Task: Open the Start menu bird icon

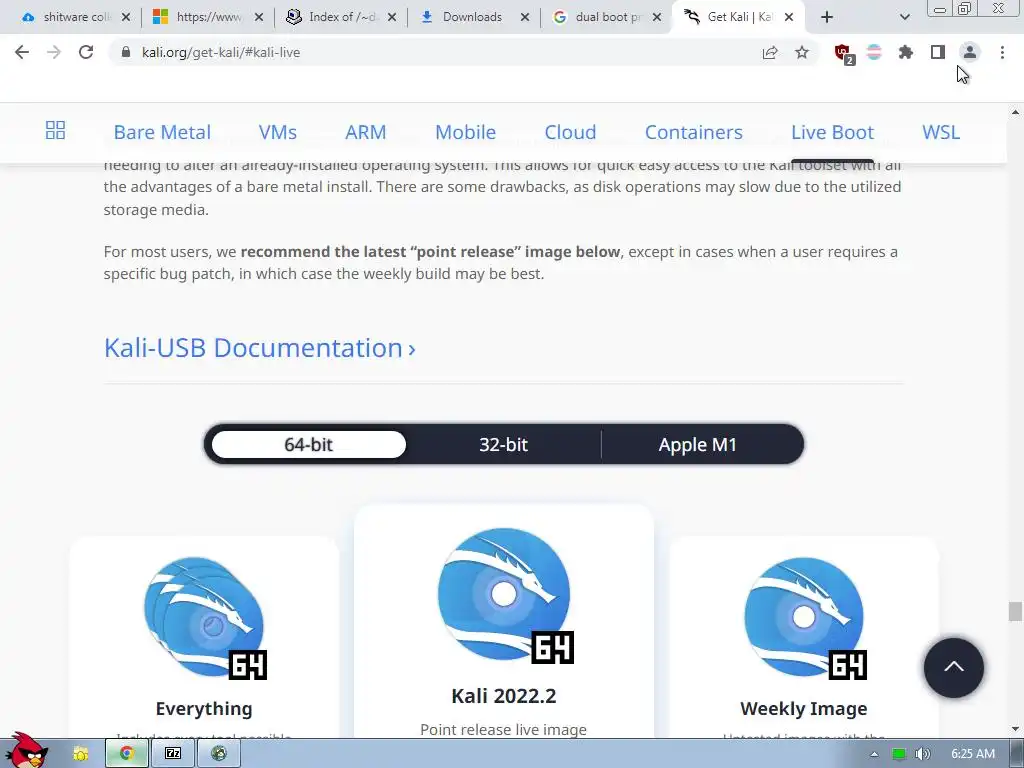Action: [x=26, y=750]
